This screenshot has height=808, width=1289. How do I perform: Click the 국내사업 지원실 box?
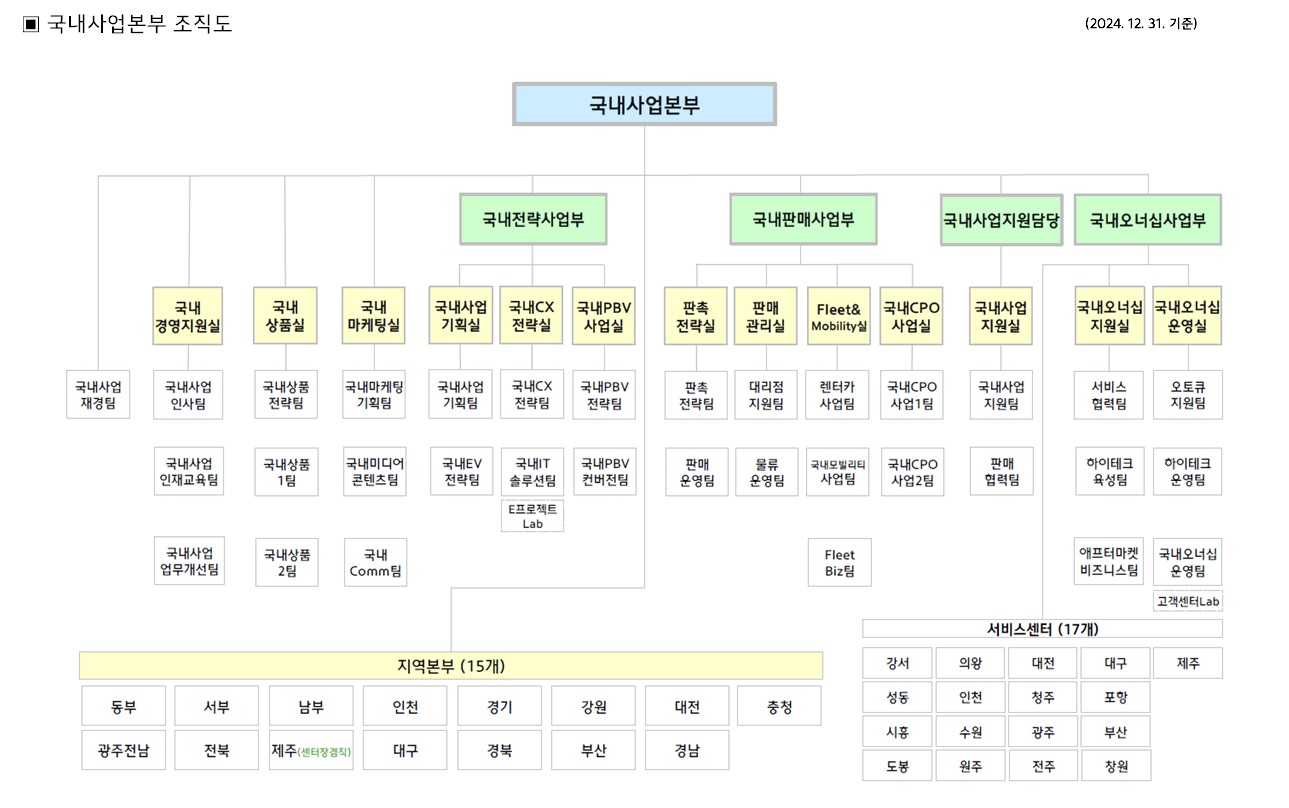(x=1001, y=316)
